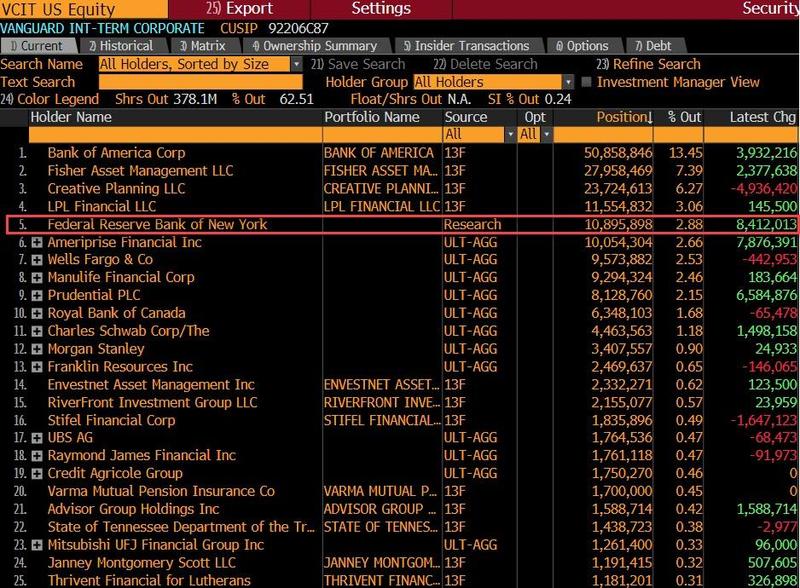Click the Portfolio Name filter field
Viewport: 800px width, 588px height.
[383, 135]
